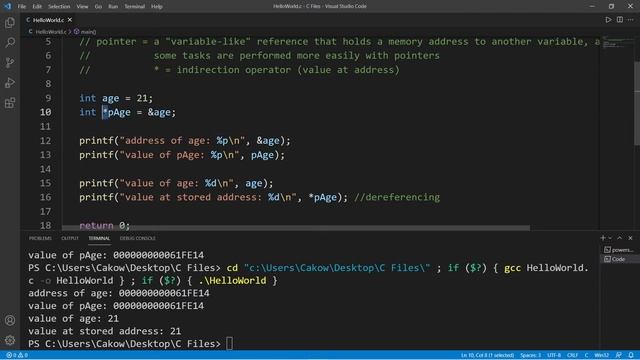Open the editor More Actions ellipsis
Screen dimensions: 640x360
(x=631, y=20)
